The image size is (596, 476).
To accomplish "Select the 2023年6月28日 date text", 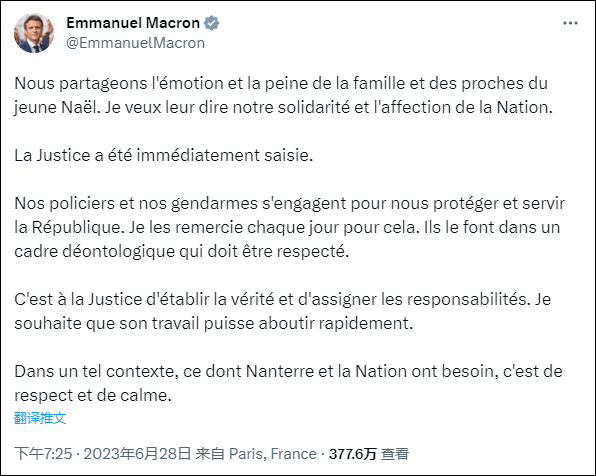I will tap(137, 454).
